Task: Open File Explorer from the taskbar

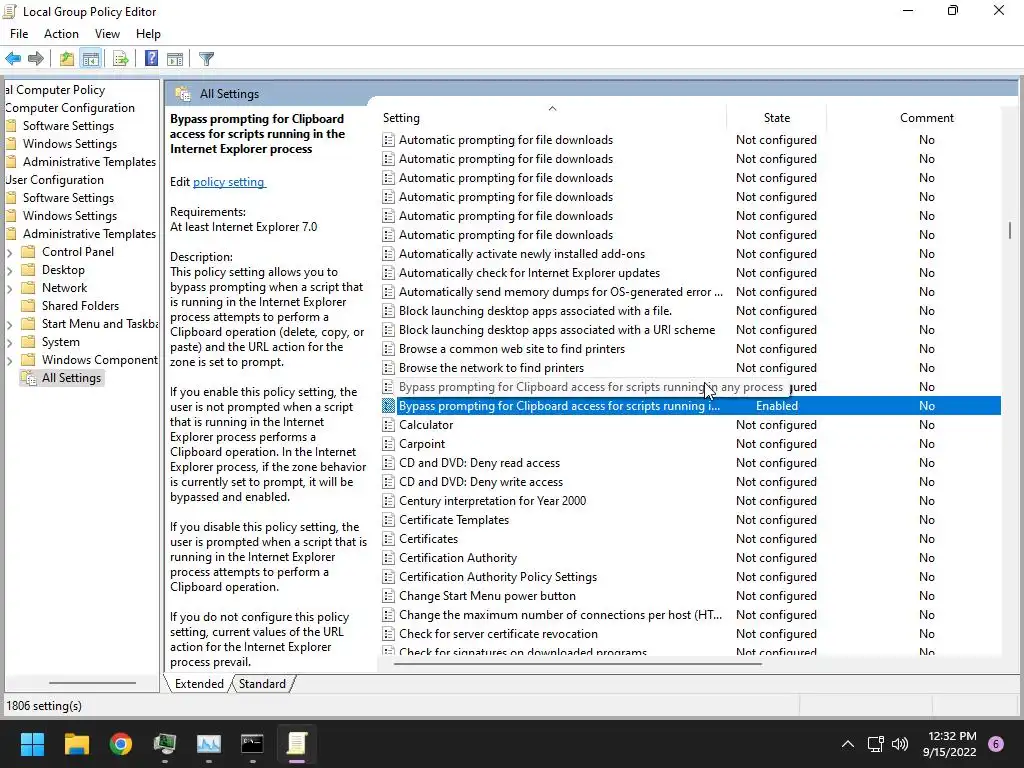Action: pyautogui.click(x=76, y=744)
